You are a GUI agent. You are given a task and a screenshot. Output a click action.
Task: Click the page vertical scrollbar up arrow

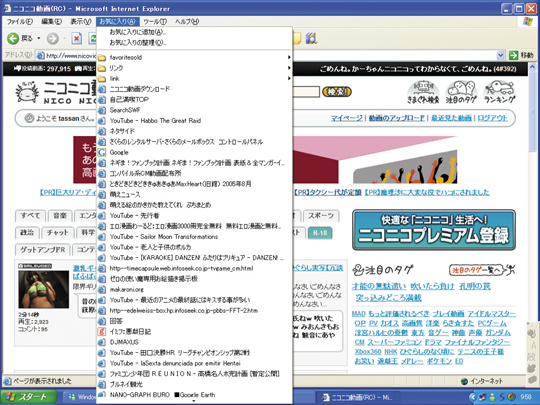[x=532, y=67]
